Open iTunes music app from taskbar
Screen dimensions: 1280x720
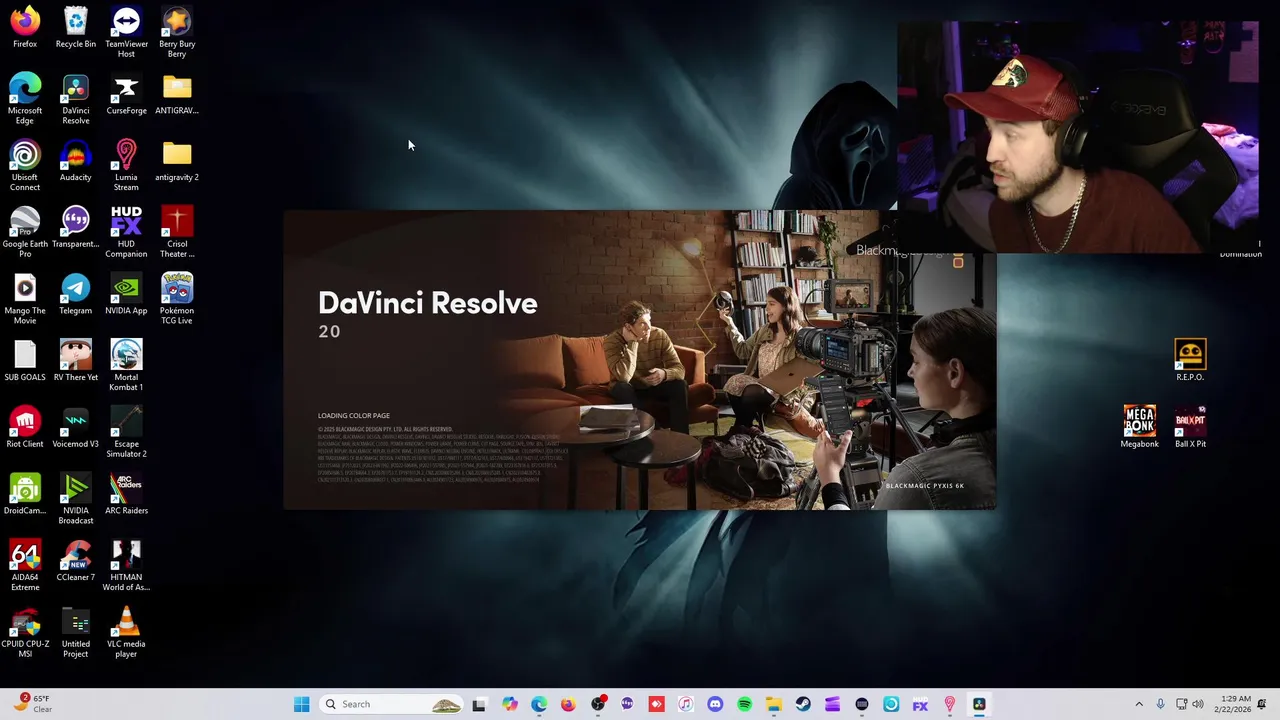coord(685,704)
